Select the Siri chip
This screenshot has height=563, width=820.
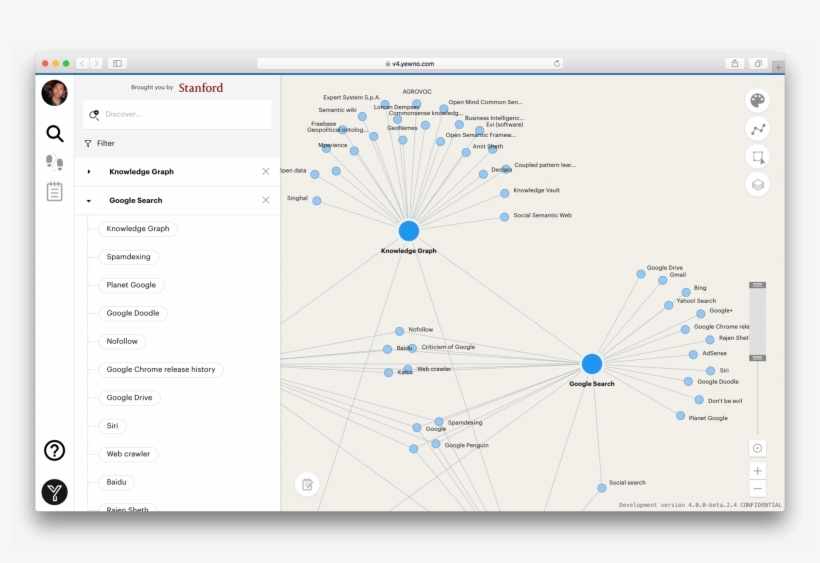(x=112, y=426)
